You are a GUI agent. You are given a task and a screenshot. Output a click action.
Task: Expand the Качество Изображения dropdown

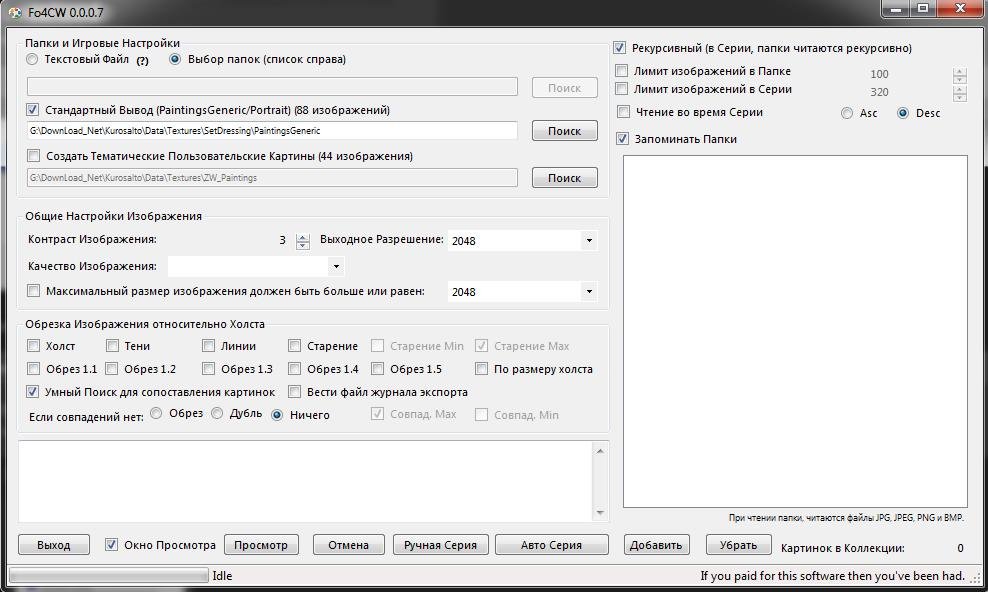(x=335, y=267)
